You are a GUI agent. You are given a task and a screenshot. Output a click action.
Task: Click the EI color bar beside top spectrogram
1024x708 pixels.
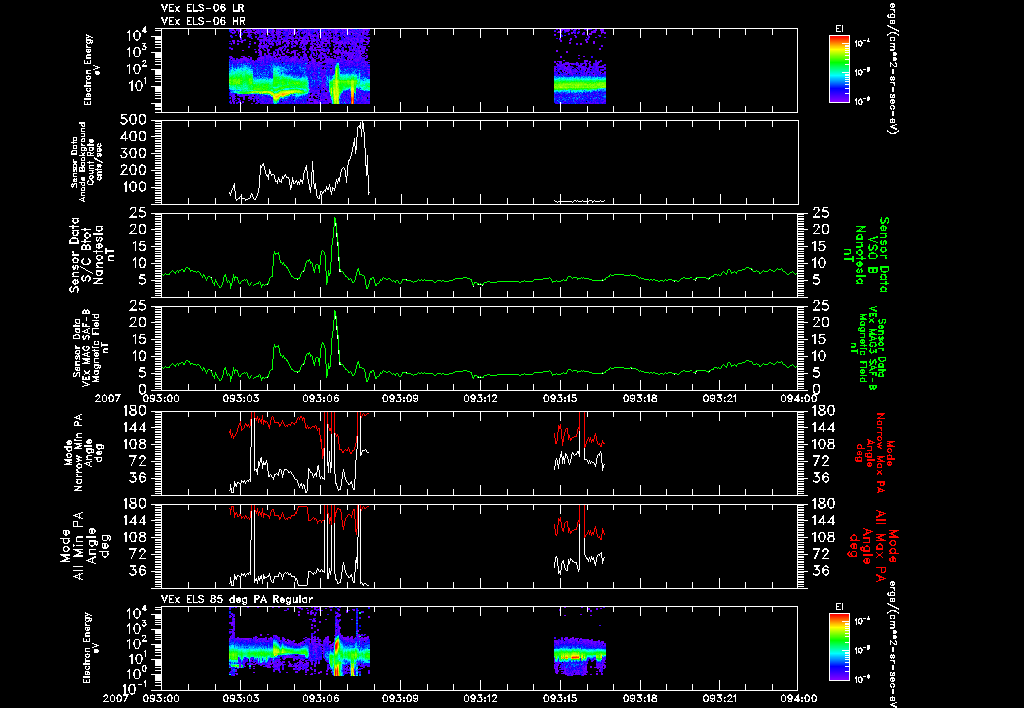coord(839,69)
